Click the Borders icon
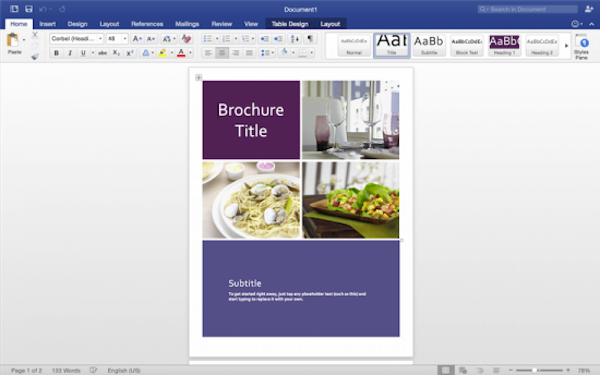600x375 pixels. click(302, 53)
